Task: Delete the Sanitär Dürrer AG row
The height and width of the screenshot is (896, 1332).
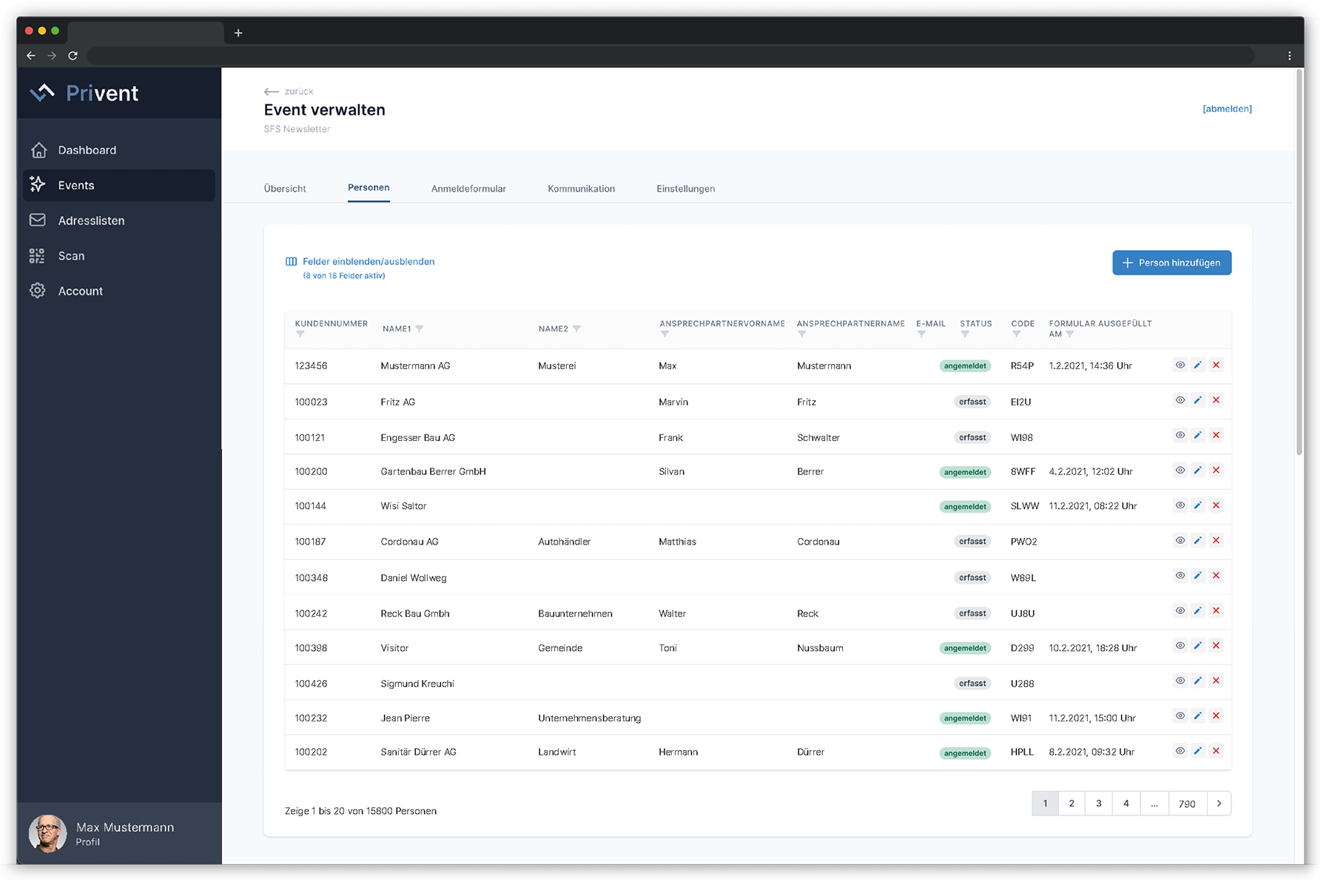Action: click(x=1216, y=751)
